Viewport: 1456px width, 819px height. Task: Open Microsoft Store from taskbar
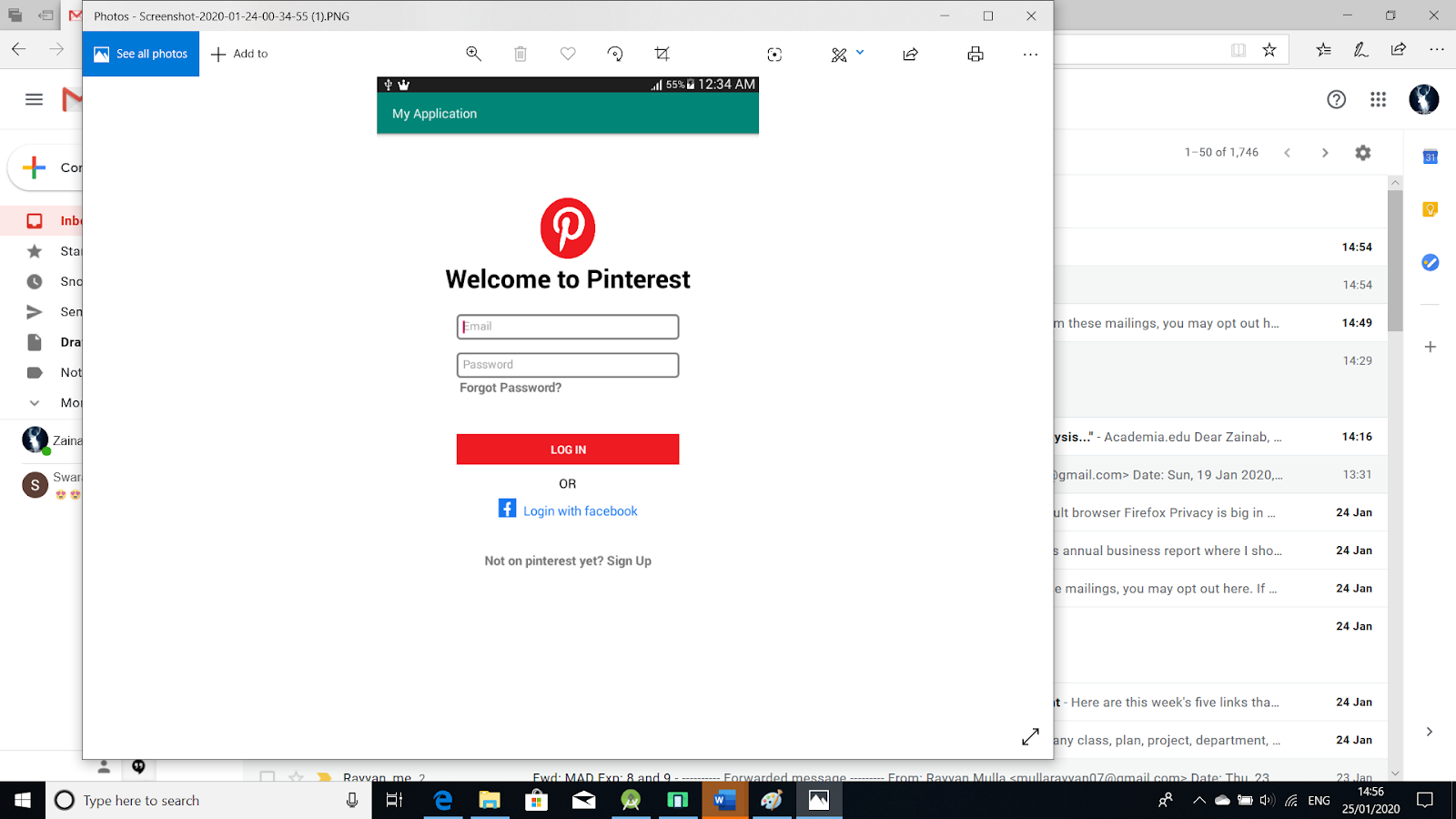pyautogui.click(x=536, y=800)
